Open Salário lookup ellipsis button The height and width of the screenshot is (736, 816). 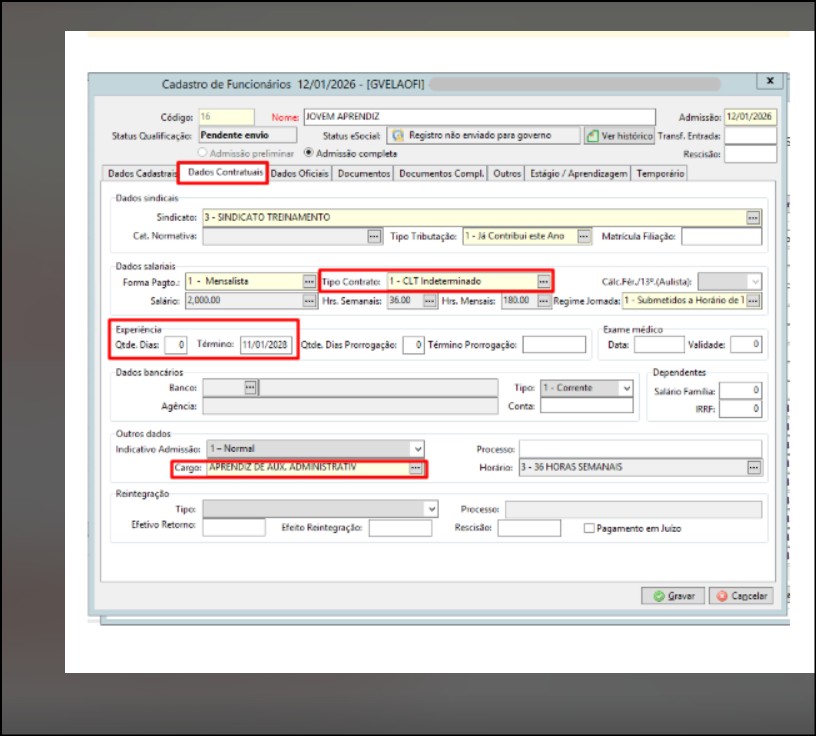click(309, 300)
